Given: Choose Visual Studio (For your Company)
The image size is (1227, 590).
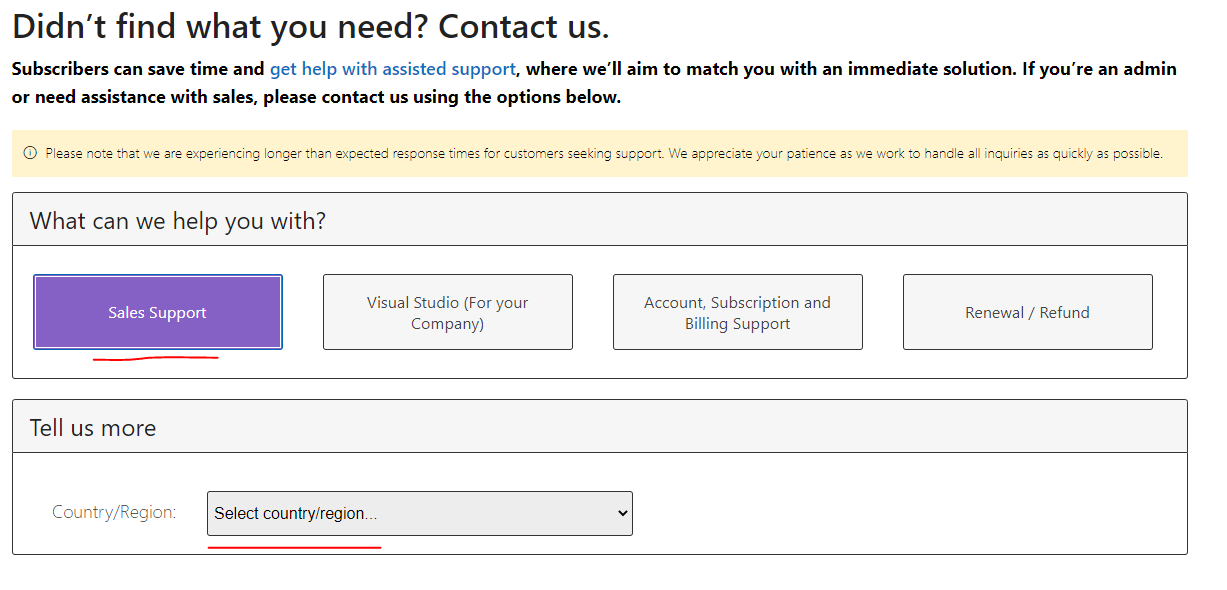Looking at the screenshot, I should pyautogui.click(x=448, y=312).
